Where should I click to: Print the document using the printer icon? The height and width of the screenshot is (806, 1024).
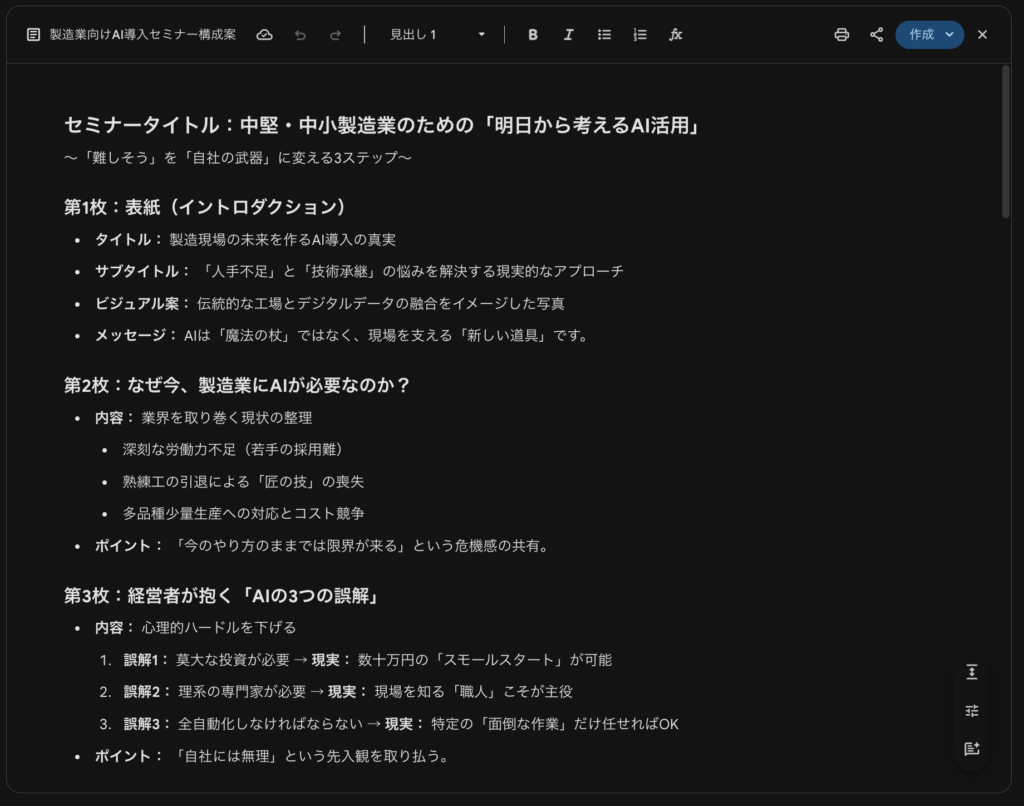(842, 34)
